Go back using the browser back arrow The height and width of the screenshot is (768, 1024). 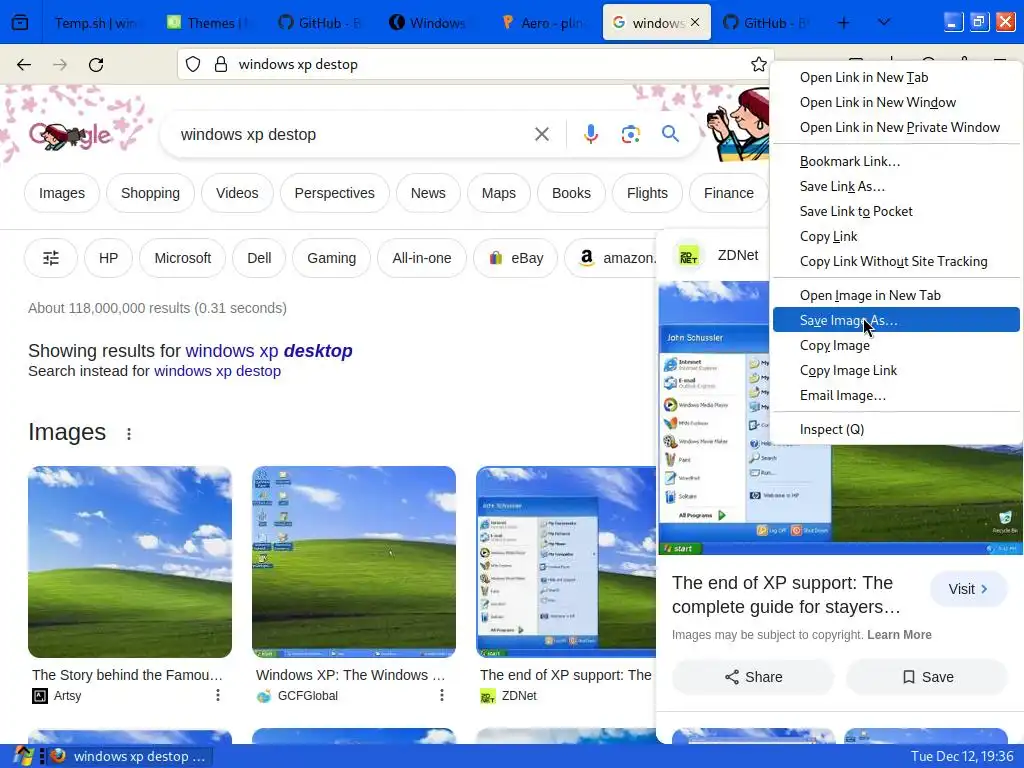(x=24, y=65)
